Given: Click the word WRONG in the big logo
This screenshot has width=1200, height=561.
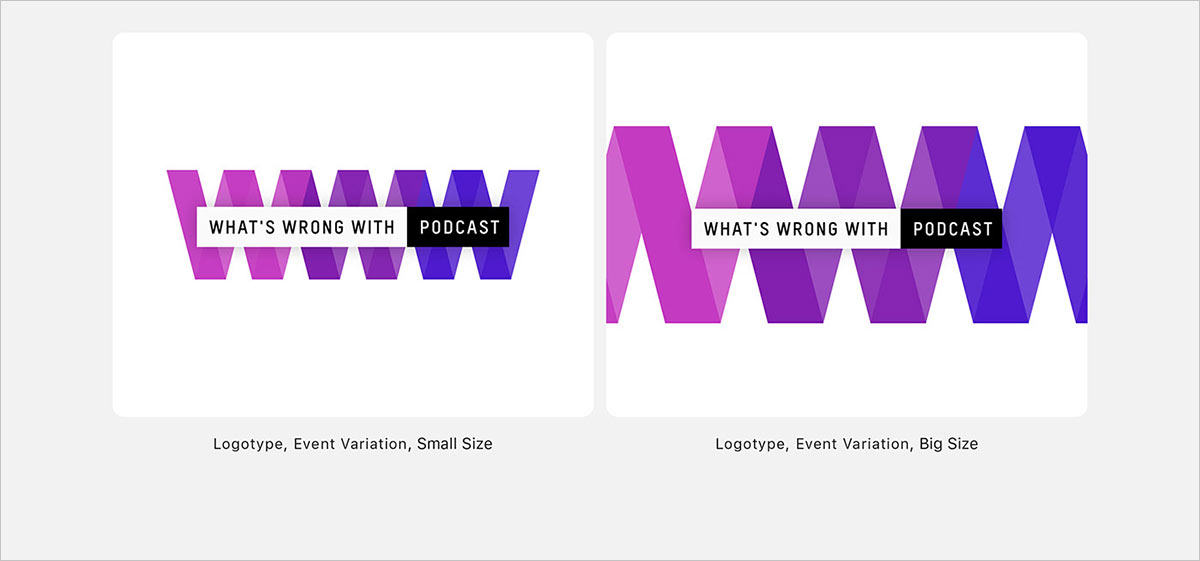Looking at the screenshot, I should pyautogui.click(x=808, y=229).
